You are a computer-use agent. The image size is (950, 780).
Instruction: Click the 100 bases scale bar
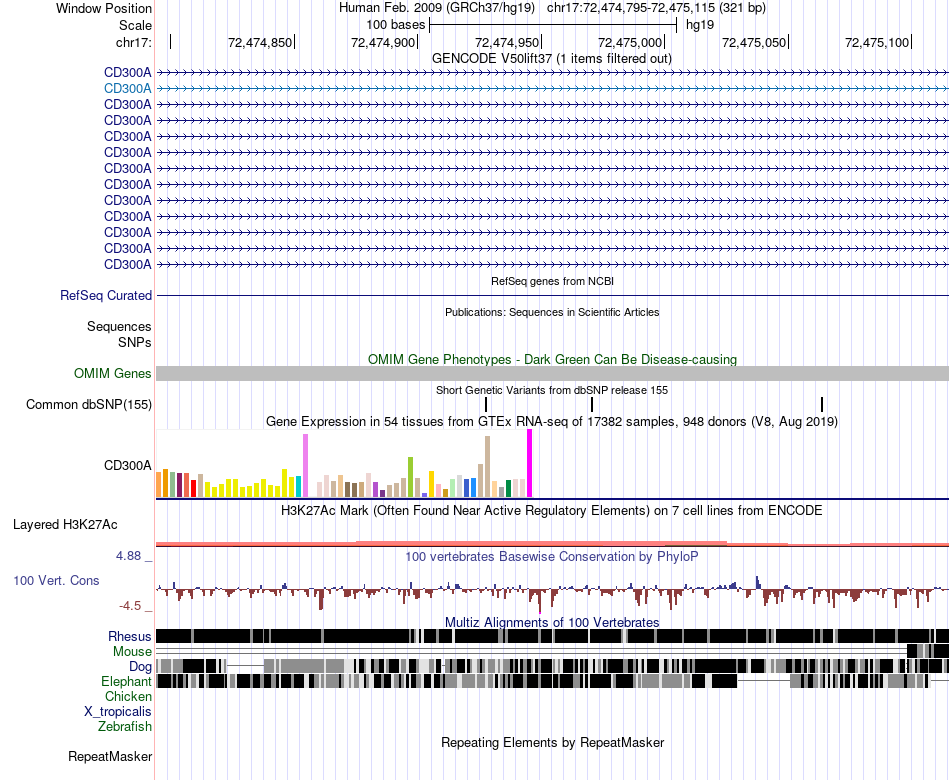coord(553,25)
